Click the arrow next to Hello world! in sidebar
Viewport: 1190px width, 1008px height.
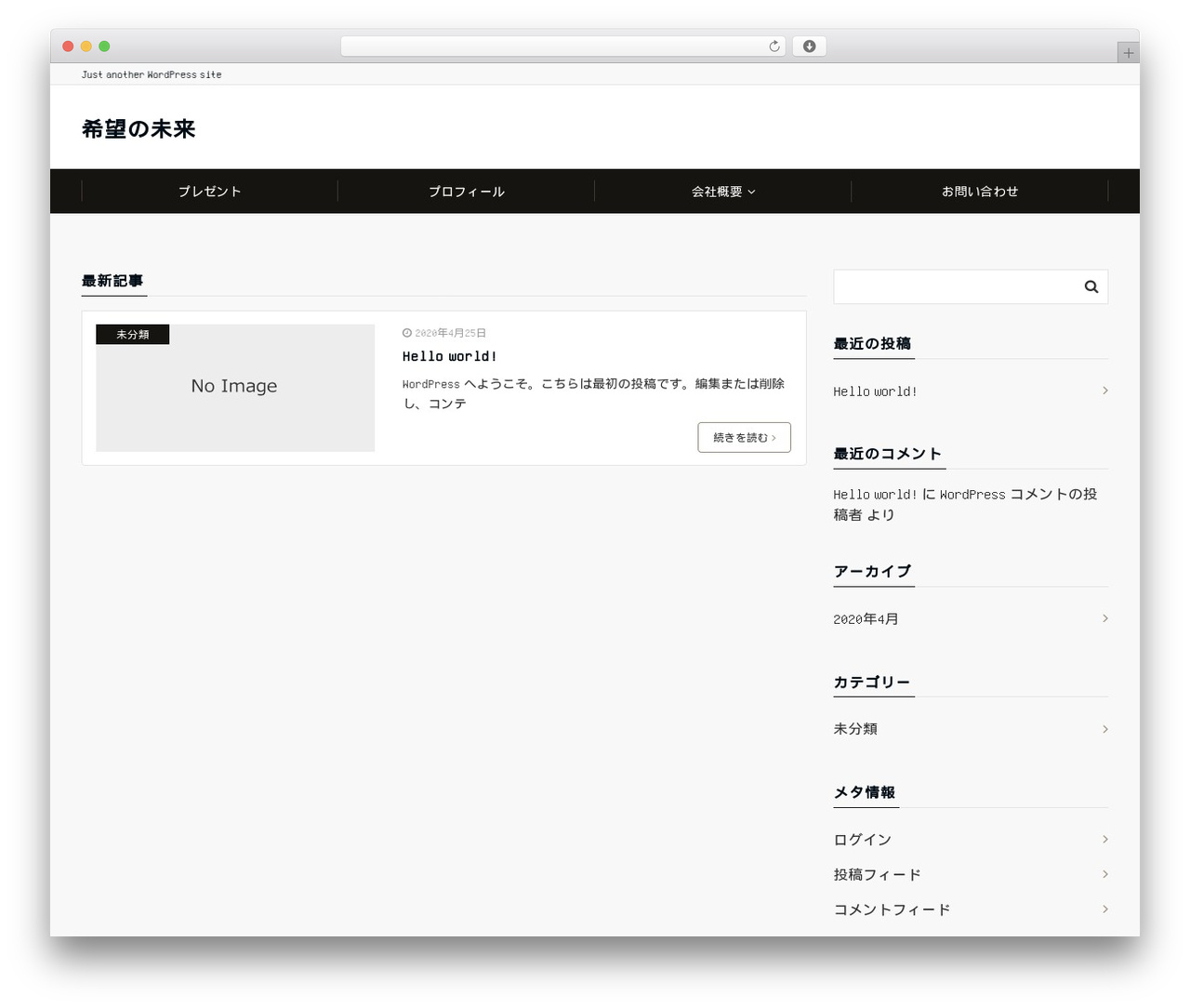[x=1104, y=391]
